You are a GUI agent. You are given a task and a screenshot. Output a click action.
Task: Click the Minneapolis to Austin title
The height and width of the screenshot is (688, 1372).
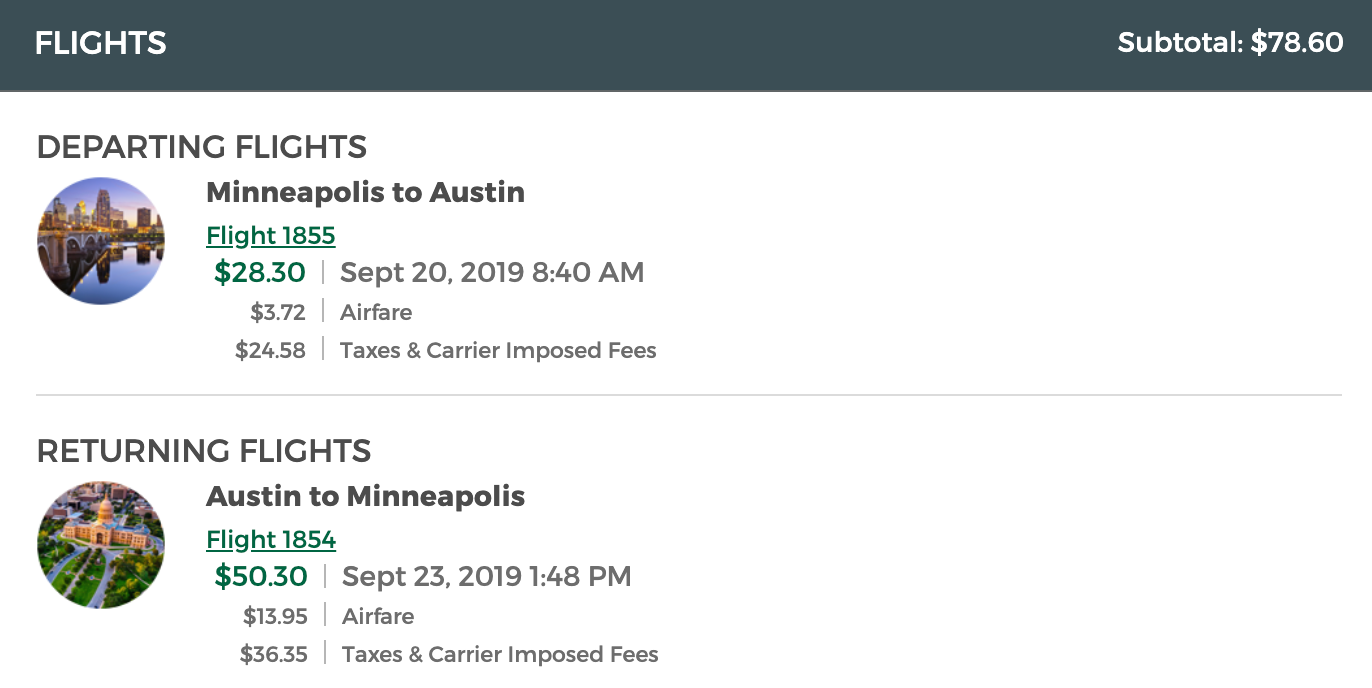click(365, 192)
